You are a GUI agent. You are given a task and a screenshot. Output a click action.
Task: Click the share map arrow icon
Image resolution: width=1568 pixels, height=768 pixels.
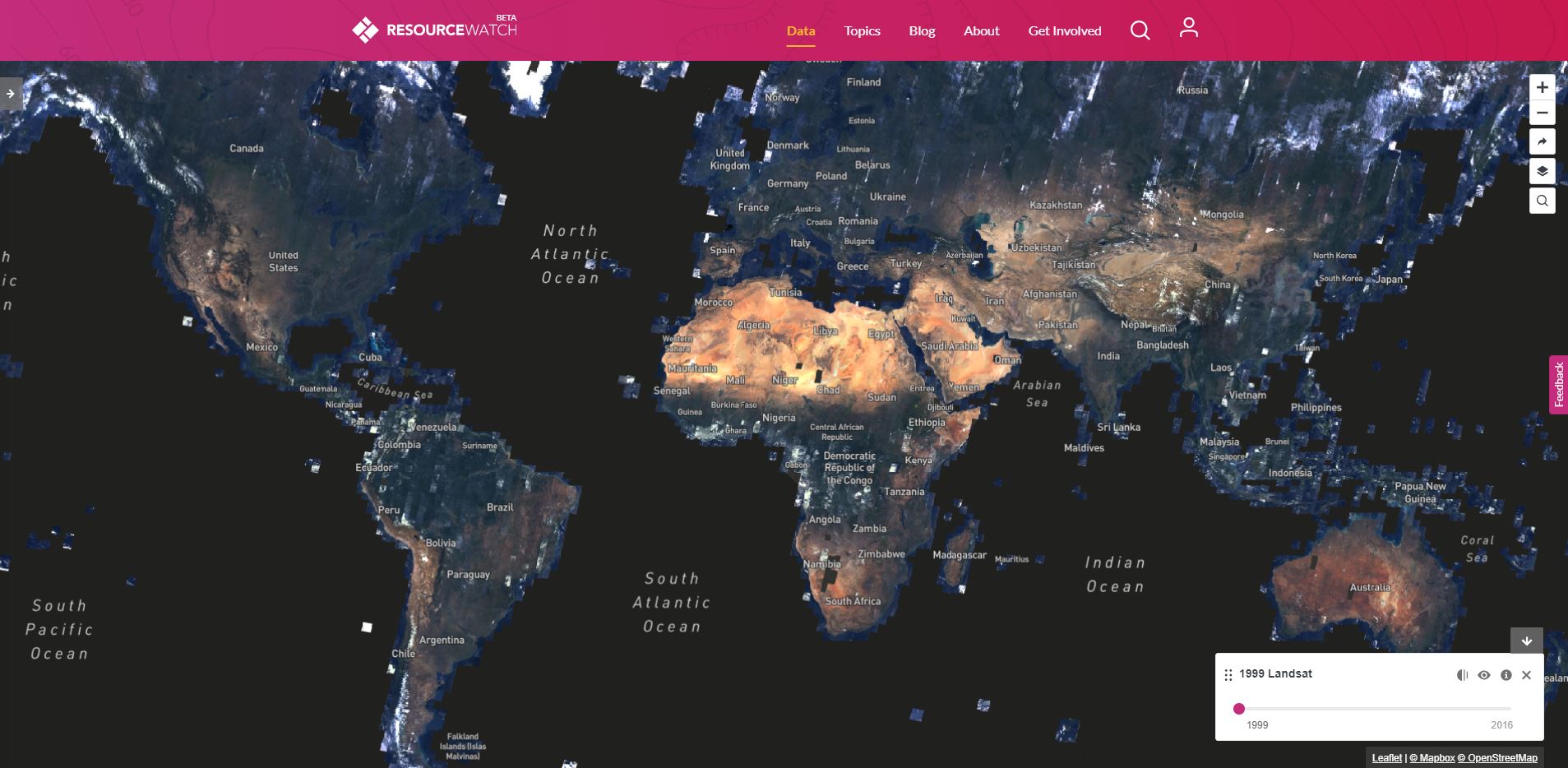tap(1542, 142)
